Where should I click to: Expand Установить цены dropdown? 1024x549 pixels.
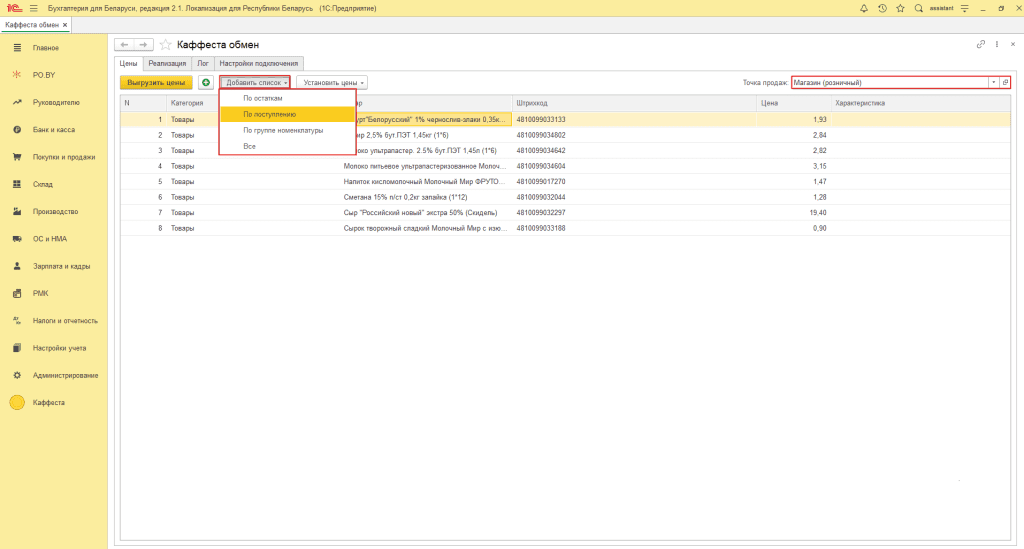[332, 82]
